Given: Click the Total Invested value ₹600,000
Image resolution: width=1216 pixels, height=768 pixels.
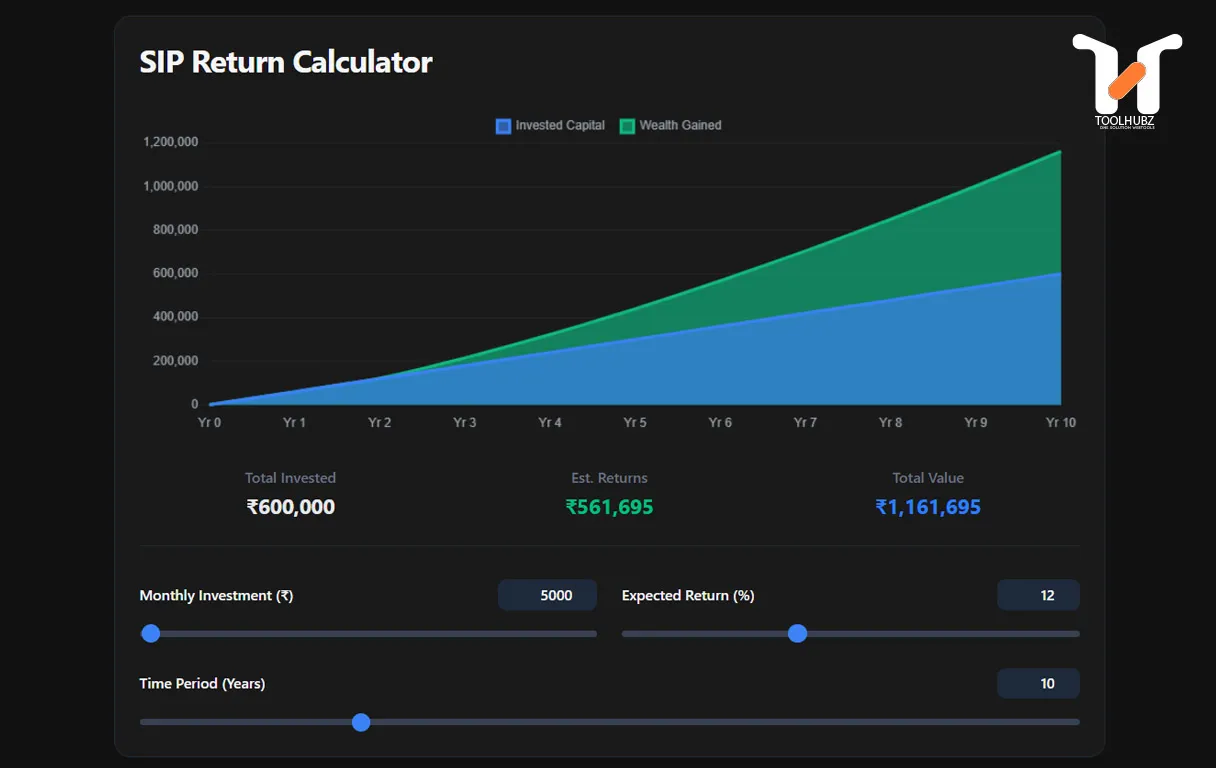Looking at the screenshot, I should [291, 507].
